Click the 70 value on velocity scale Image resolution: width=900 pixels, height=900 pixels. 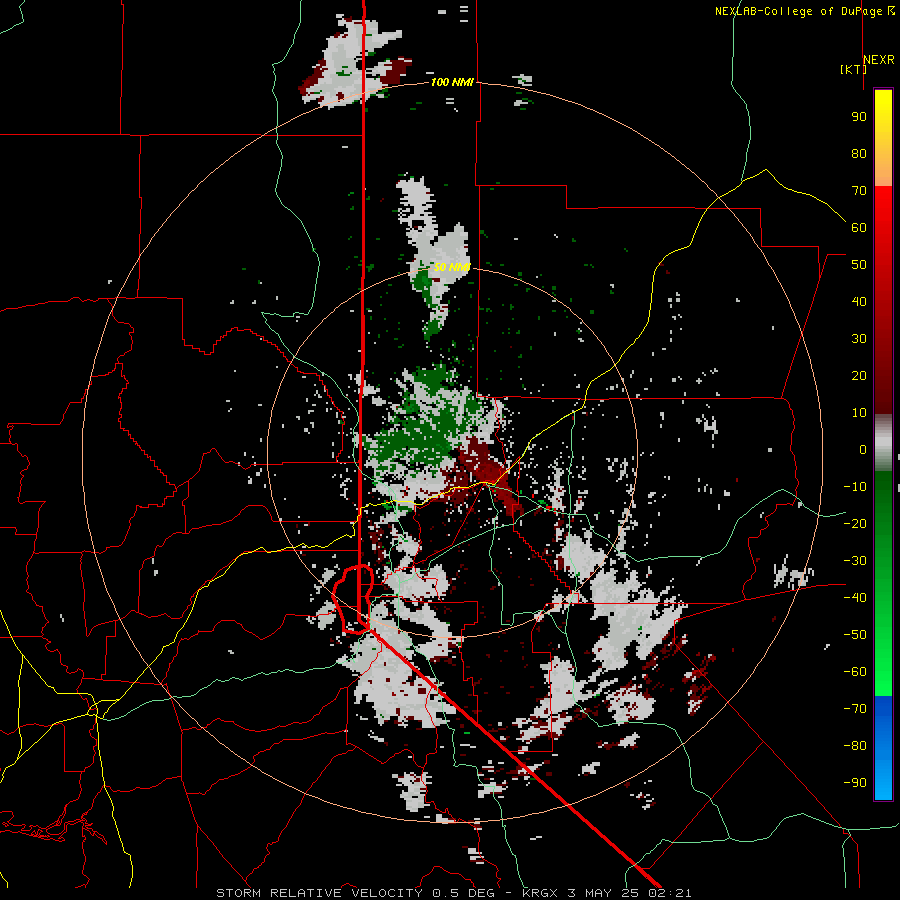point(859,191)
